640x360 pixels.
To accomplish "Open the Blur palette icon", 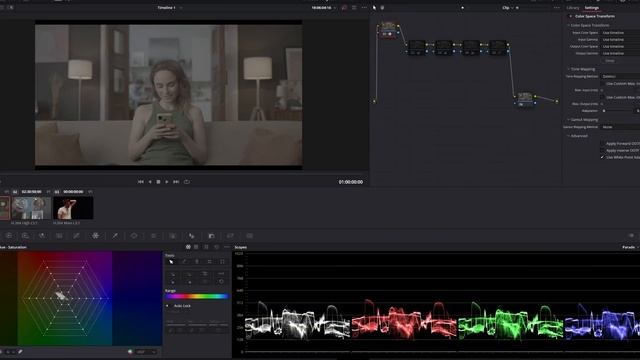I will tap(191, 236).
